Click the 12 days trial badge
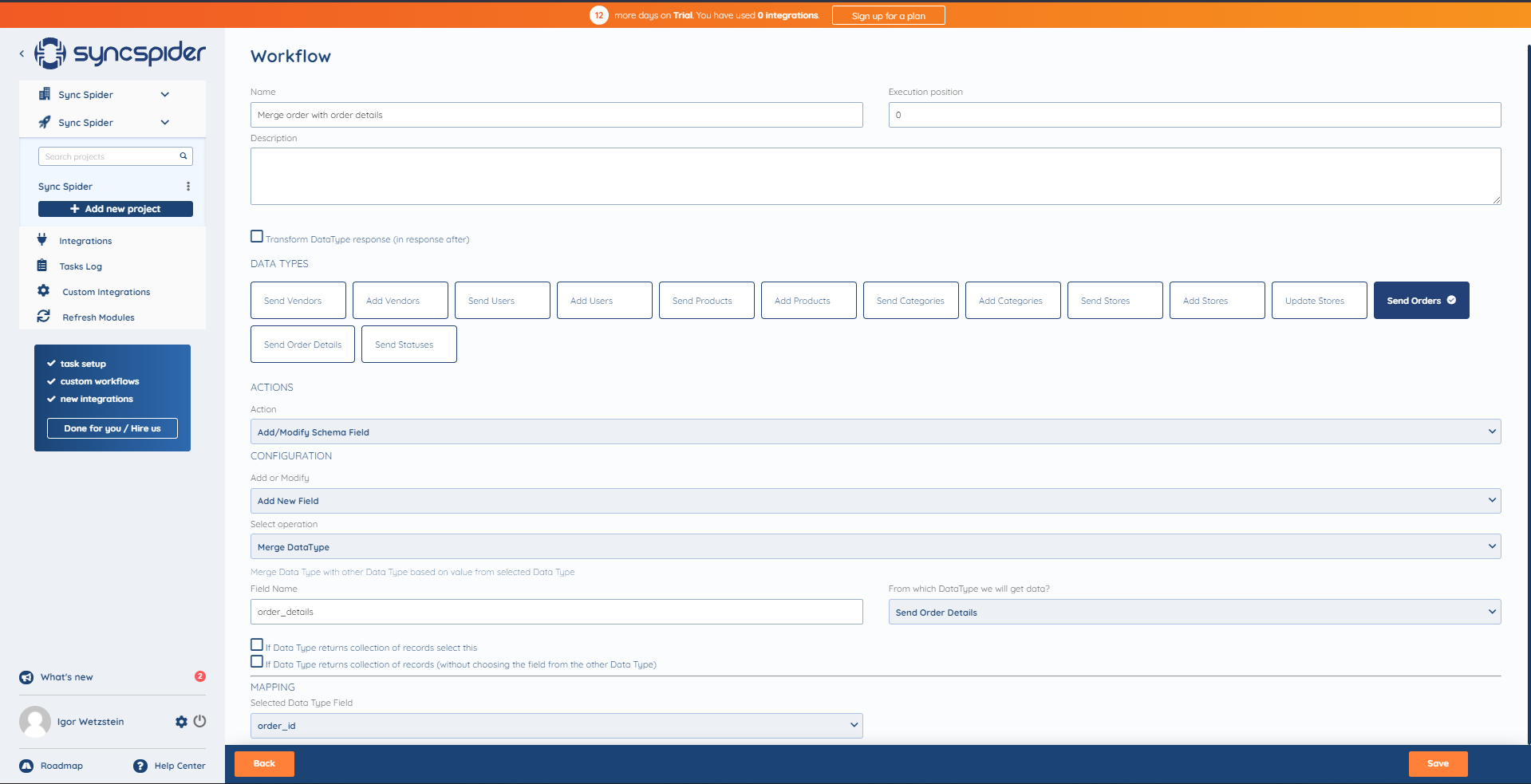The height and width of the screenshot is (784, 1531). pyautogui.click(x=599, y=15)
